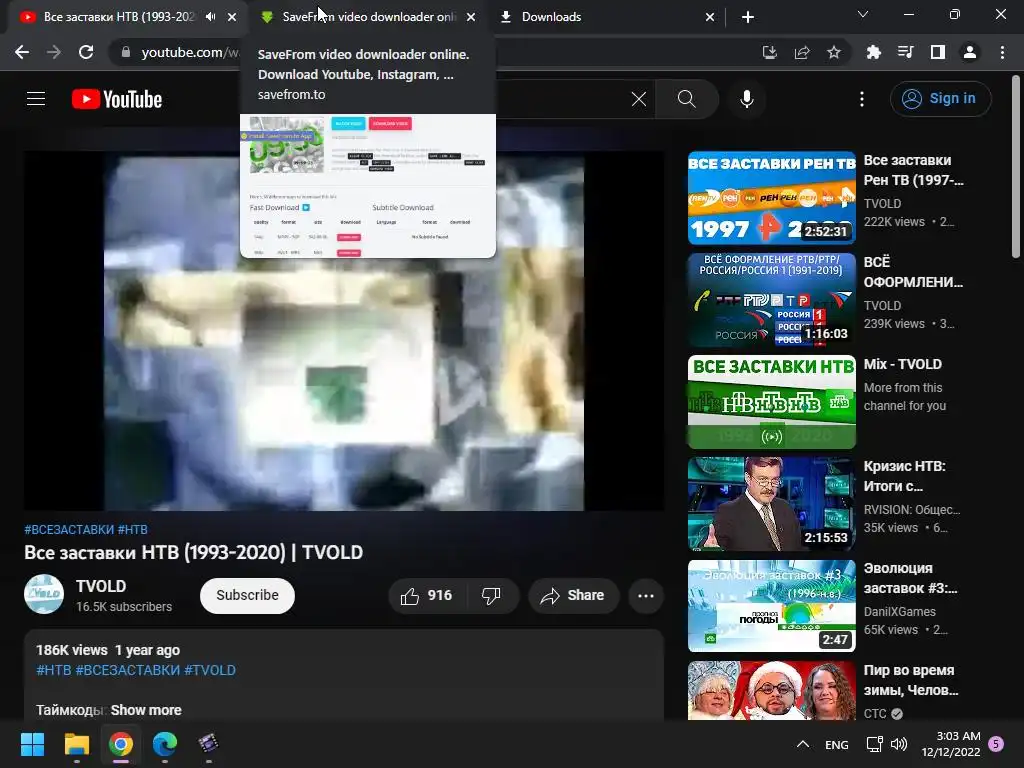Open TVOLD channel avatar
This screenshot has width=1024, height=768.
44,594
